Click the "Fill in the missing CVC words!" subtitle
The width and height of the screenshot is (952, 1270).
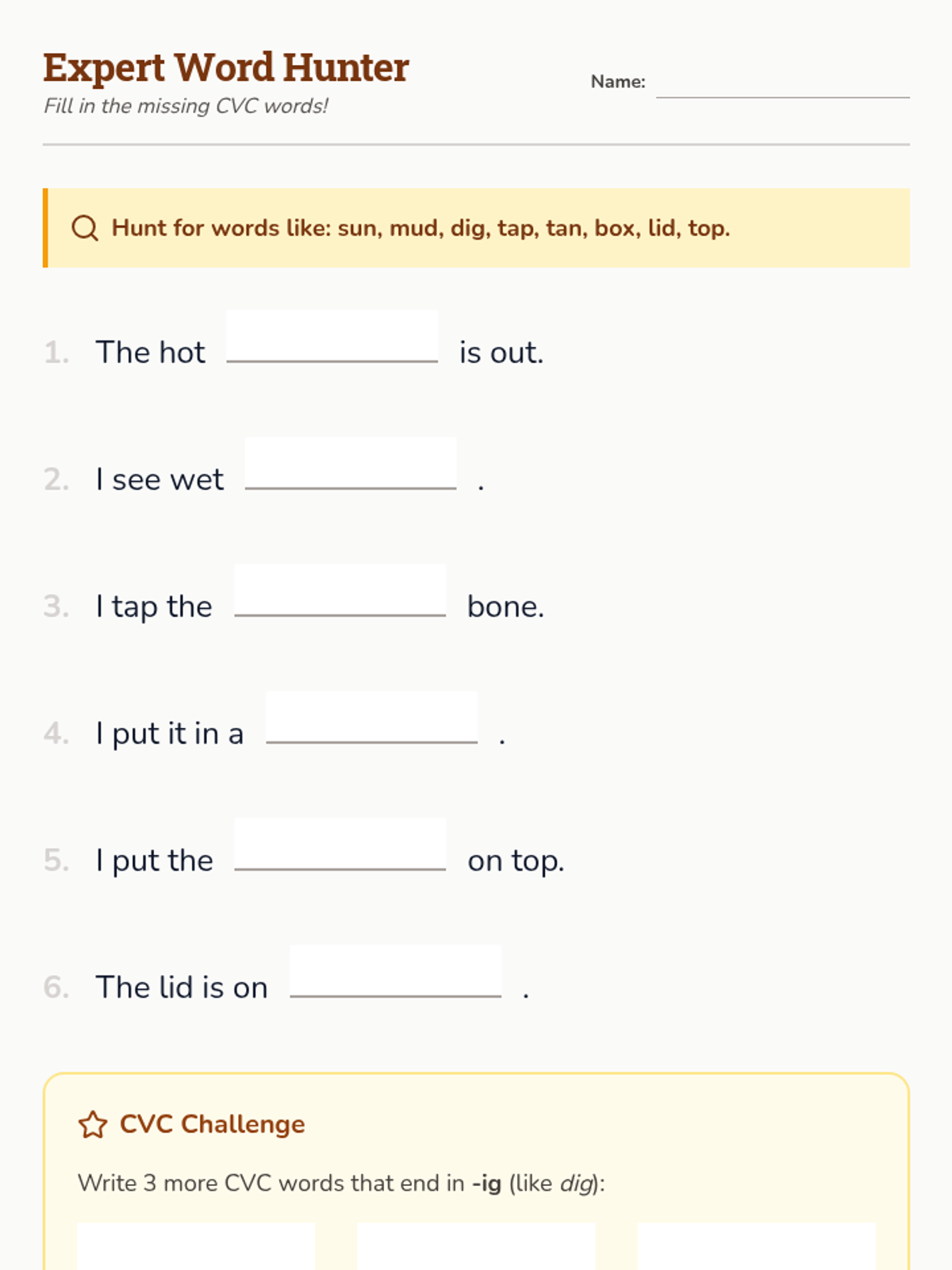pyautogui.click(x=186, y=106)
